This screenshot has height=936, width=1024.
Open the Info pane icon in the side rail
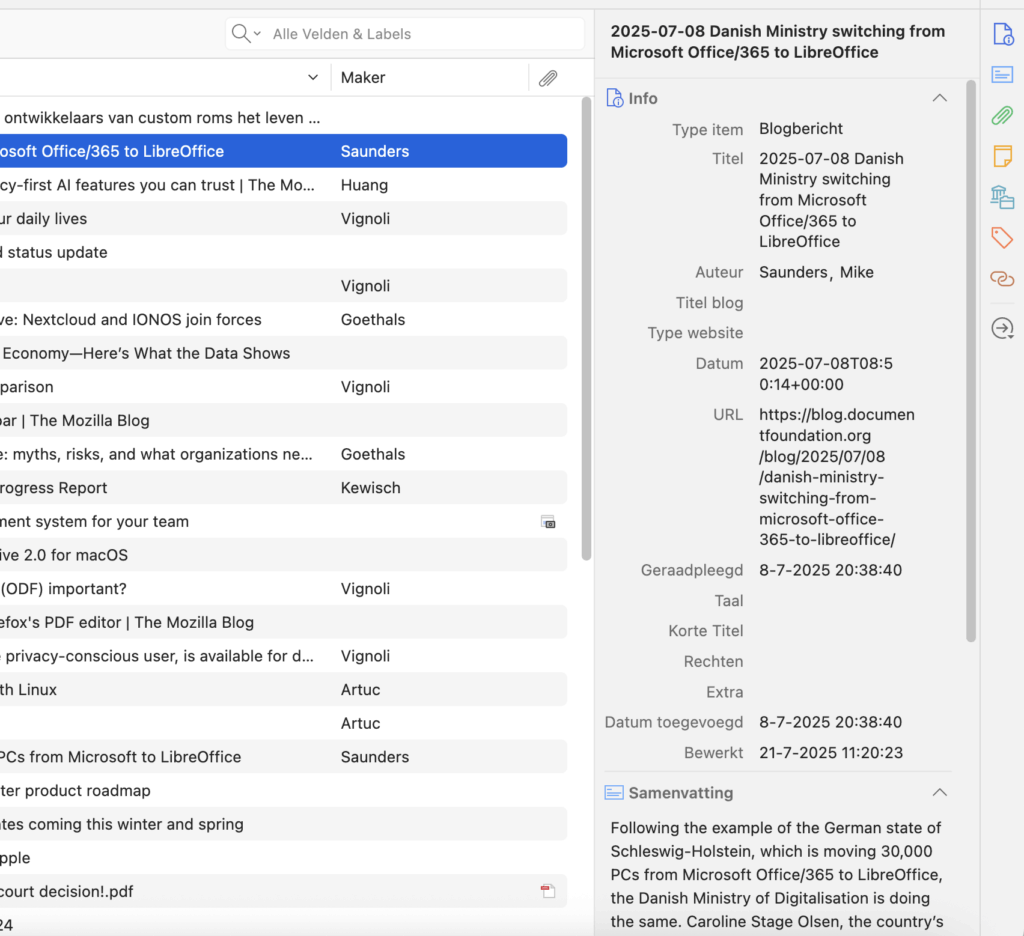(x=1002, y=34)
